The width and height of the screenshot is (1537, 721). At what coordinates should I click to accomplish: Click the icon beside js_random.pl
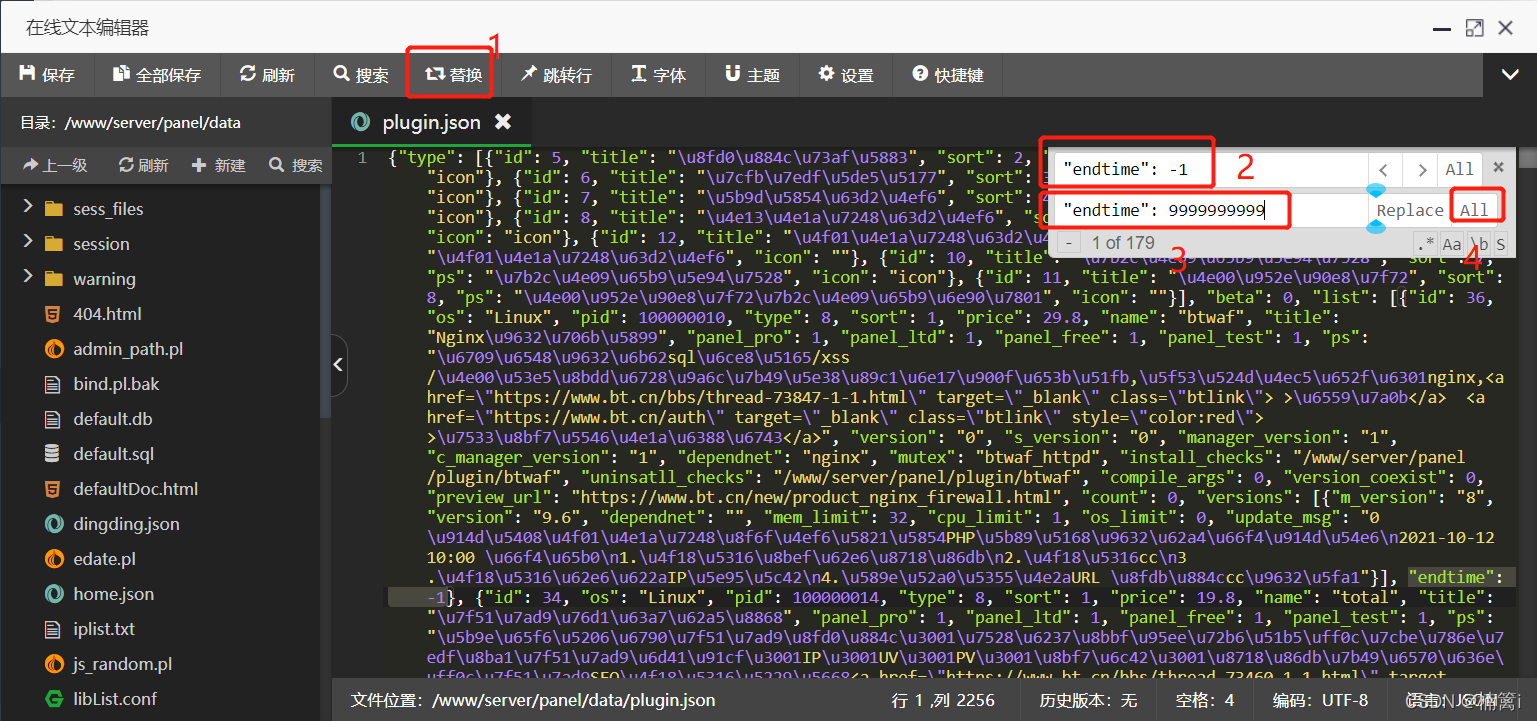[54, 664]
